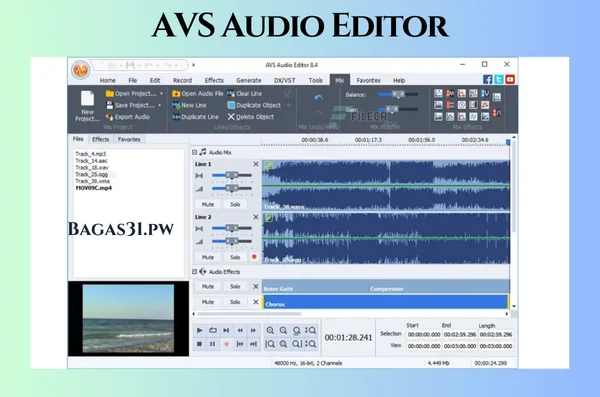Open the Home ribbon tab
Viewport: 600px width, 397px height.
[x=108, y=80]
